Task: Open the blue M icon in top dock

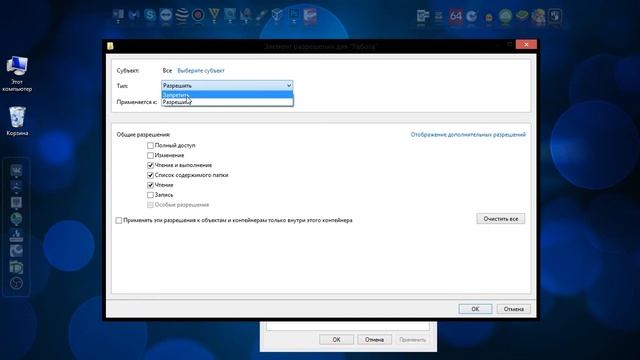Action: pos(134,15)
